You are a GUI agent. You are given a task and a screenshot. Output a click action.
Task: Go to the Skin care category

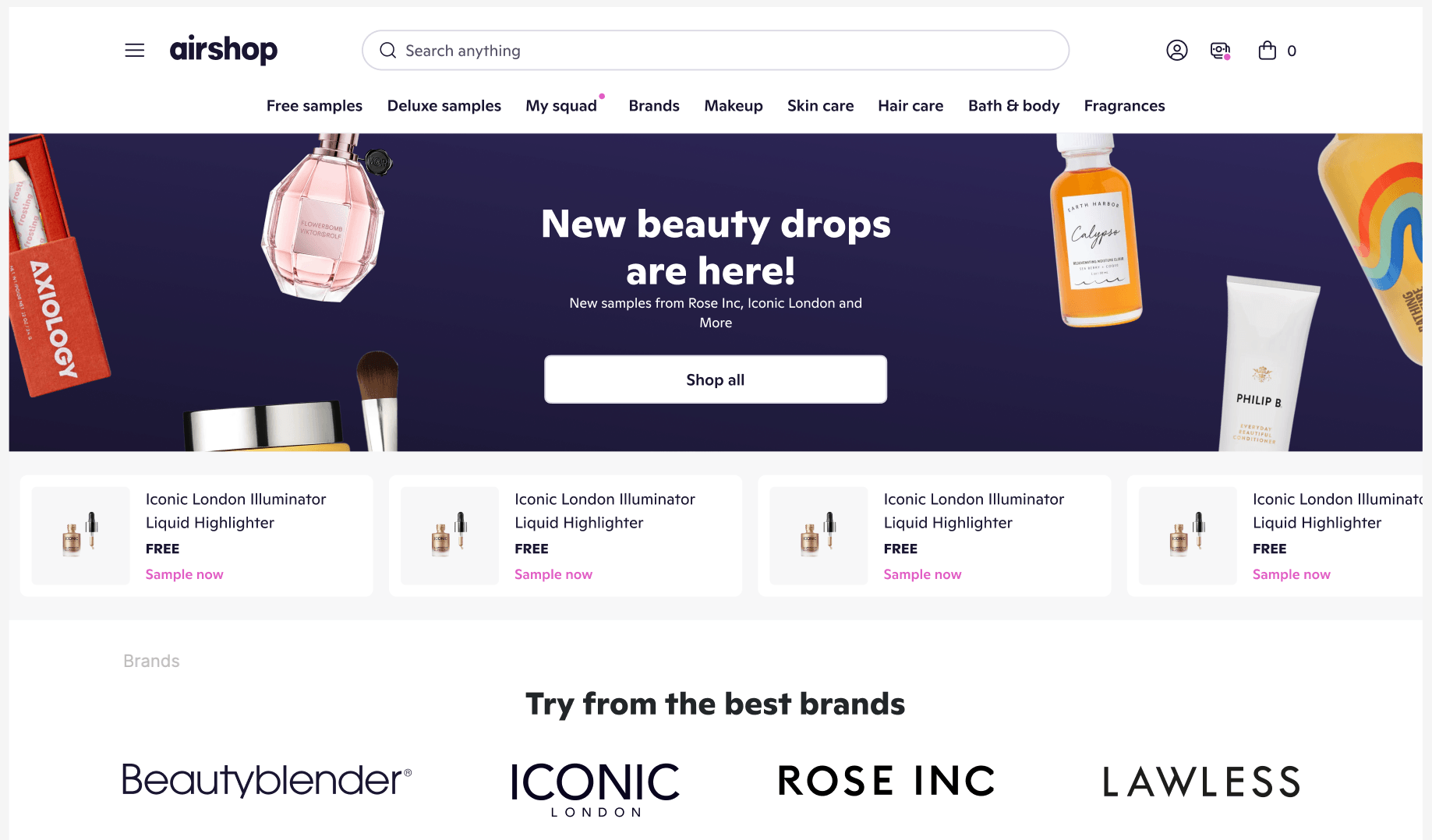click(820, 106)
